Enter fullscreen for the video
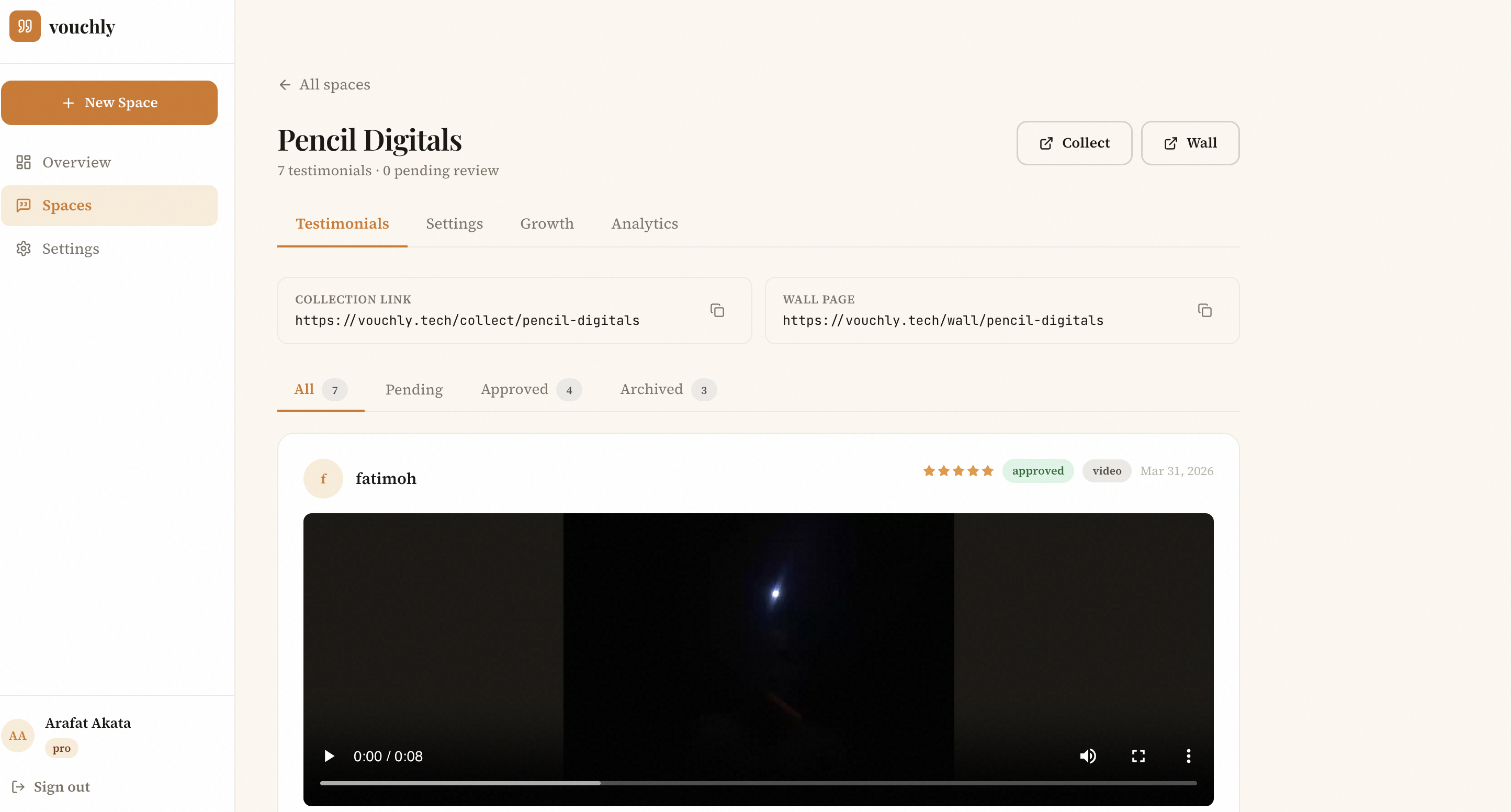 point(1138,755)
